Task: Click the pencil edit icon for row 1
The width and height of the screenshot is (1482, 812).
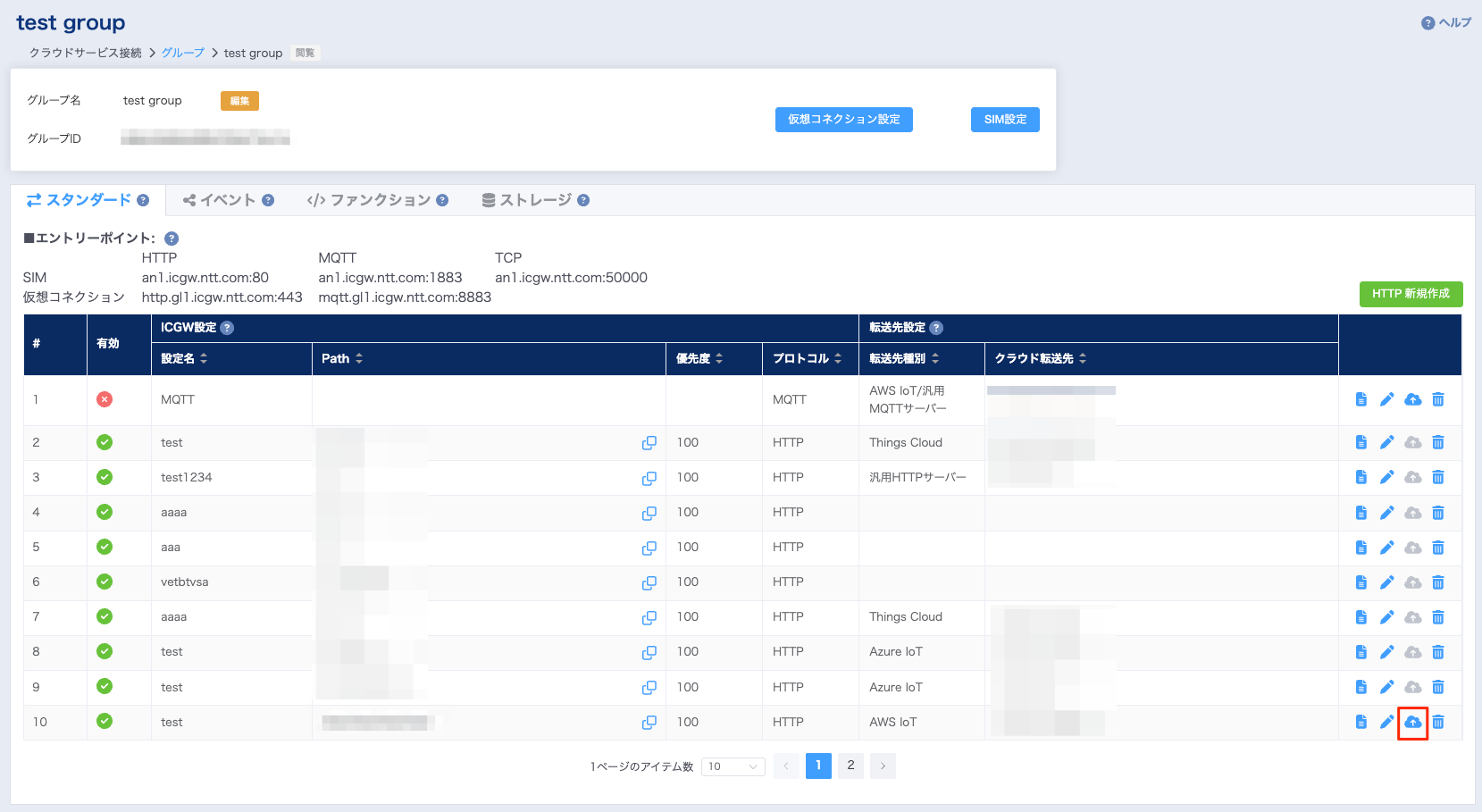Action: [1386, 399]
